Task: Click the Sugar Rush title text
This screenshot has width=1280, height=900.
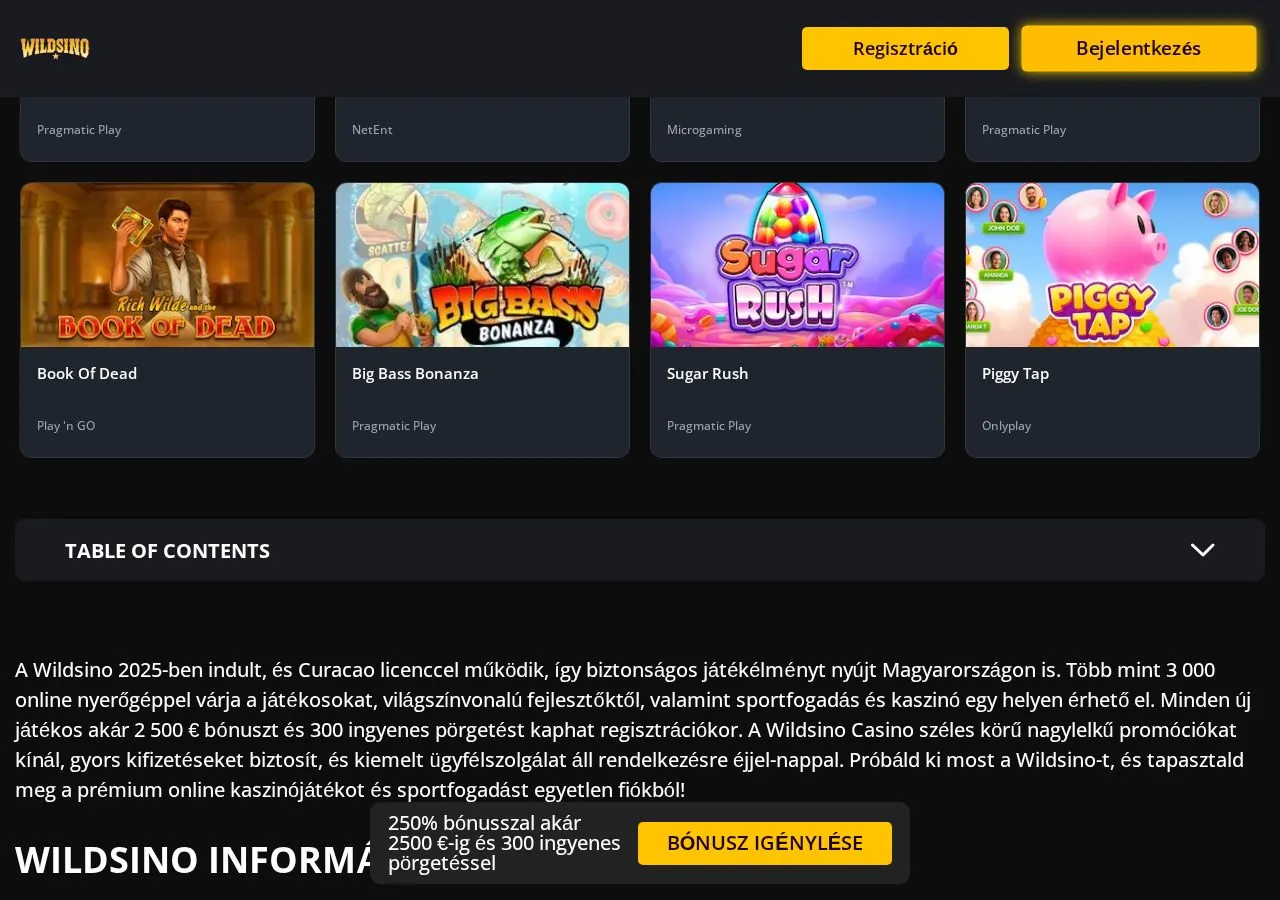Action: 707,373
